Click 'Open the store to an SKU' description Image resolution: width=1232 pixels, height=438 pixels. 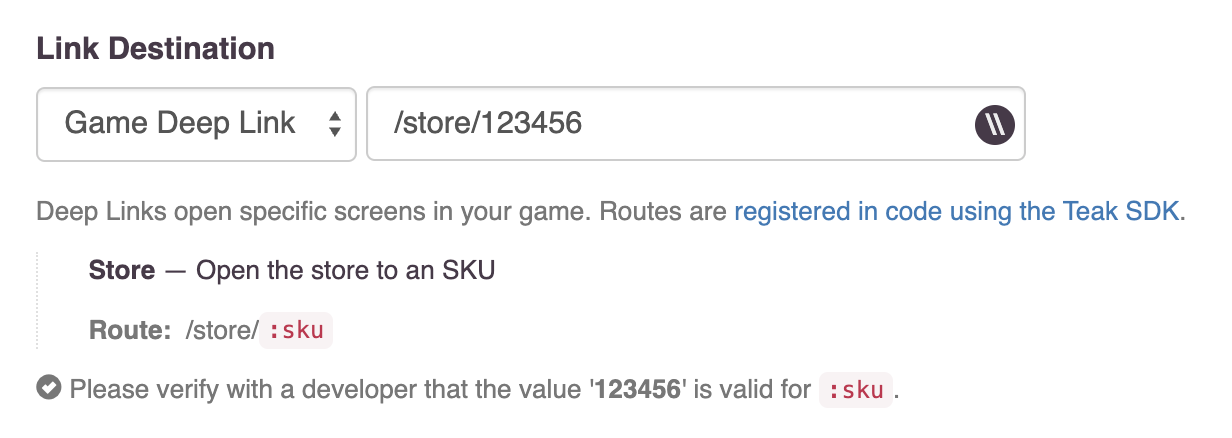pos(345,270)
